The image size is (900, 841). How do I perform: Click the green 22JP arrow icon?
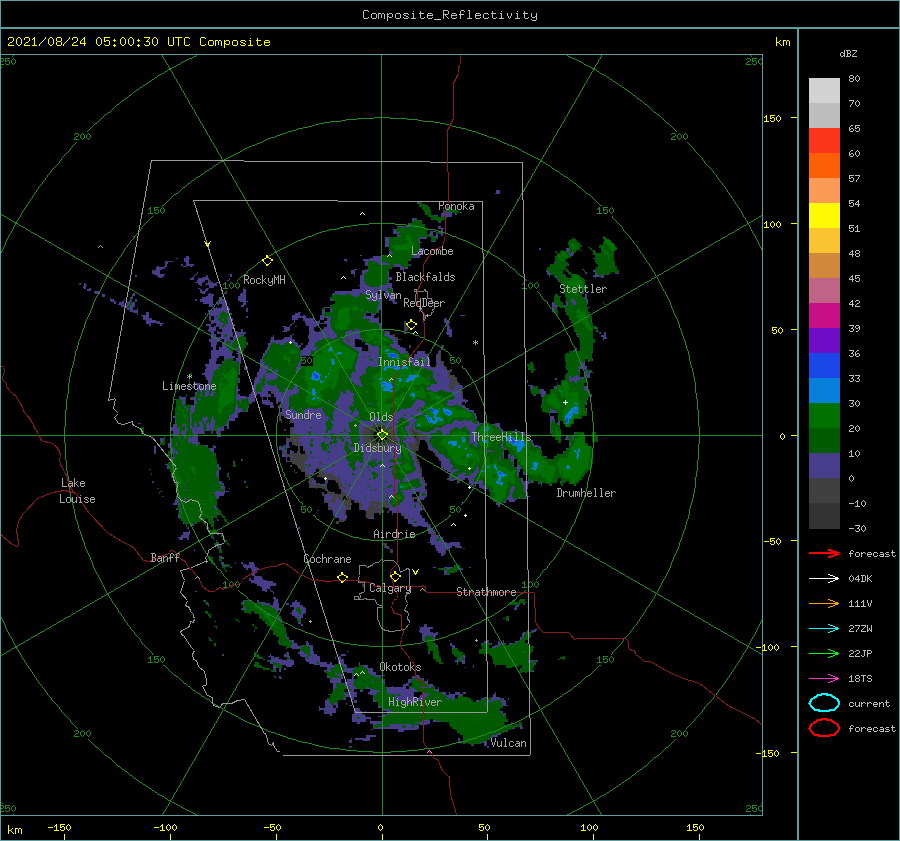824,653
